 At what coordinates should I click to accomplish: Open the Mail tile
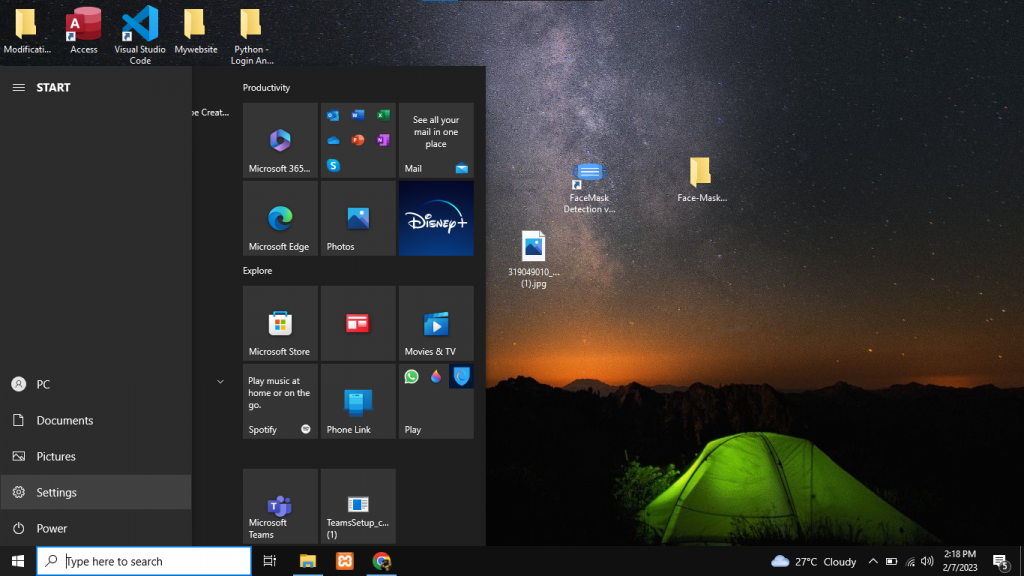pyautogui.click(x=436, y=140)
